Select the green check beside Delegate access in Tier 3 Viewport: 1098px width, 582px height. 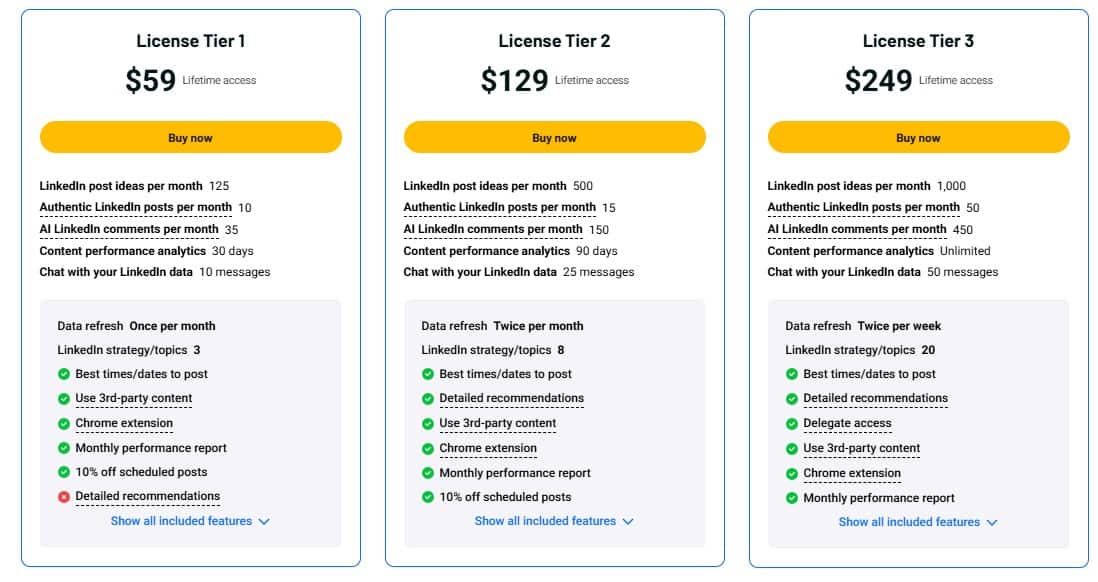point(794,423)
